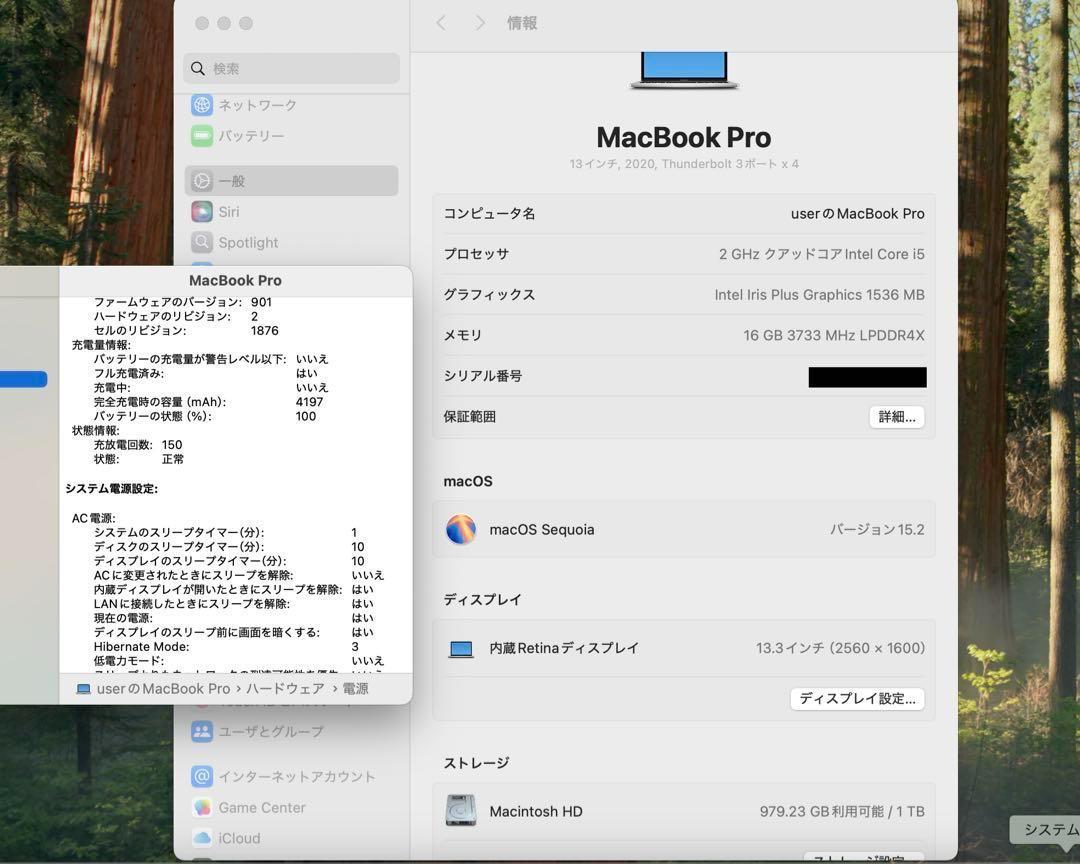Click 状態: 正常 row in System Information
The height and width of the screenshot is (864, 1080).
click(138, 460)
